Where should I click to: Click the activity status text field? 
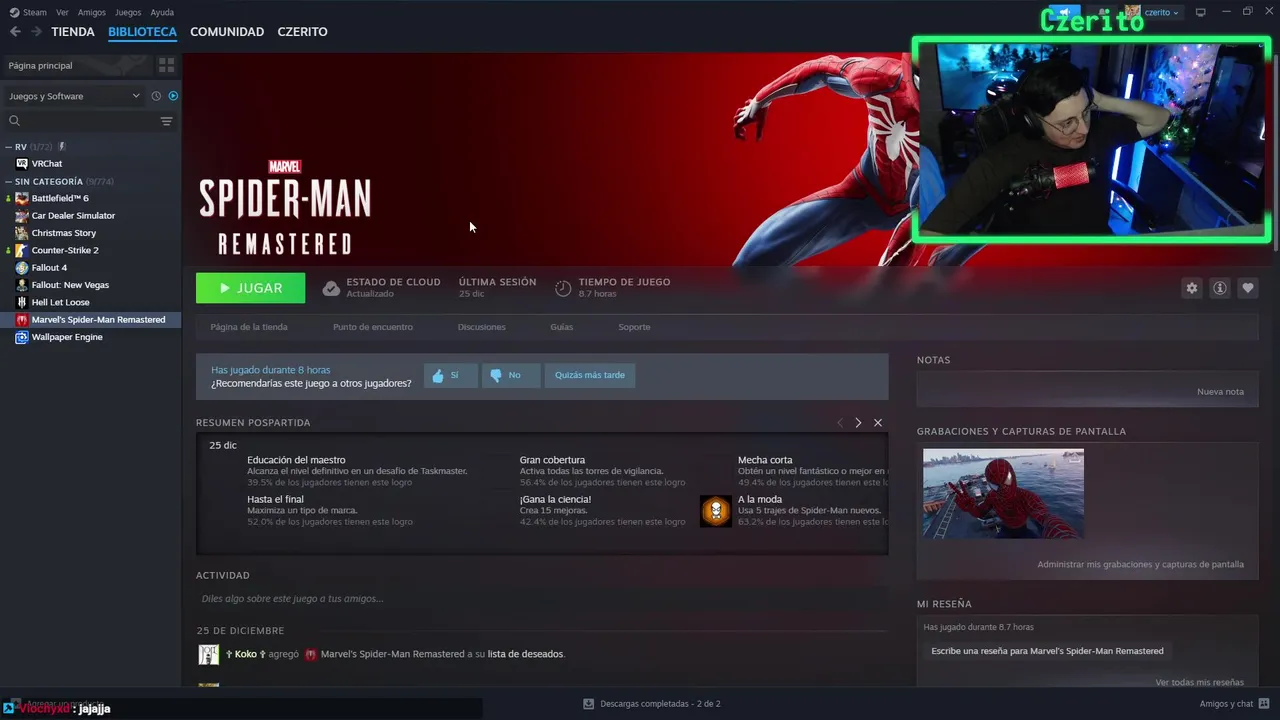(x=541, y=599)
